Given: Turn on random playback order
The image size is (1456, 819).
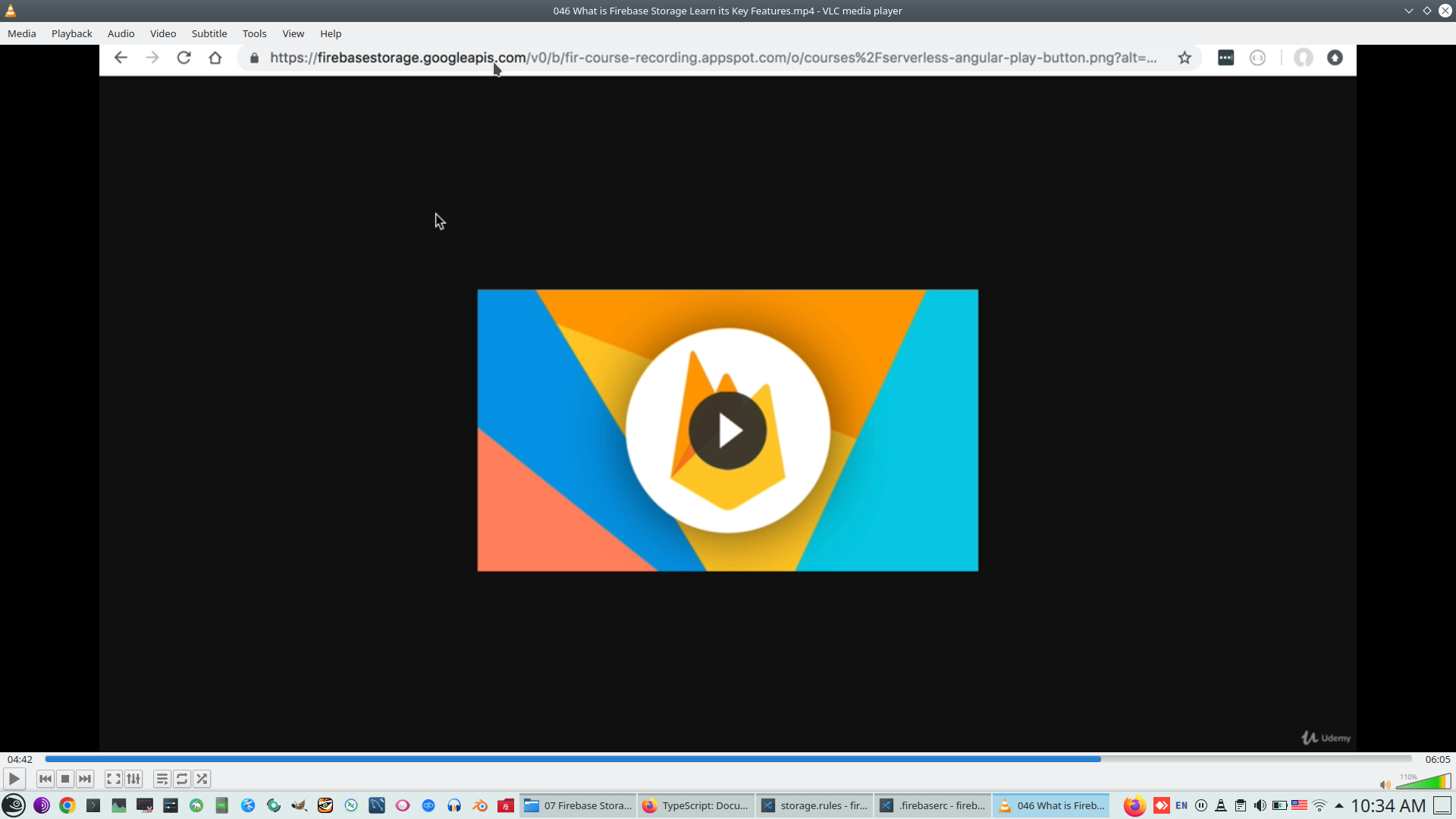Looking at the screenshot, I should [x=201, y=779].
